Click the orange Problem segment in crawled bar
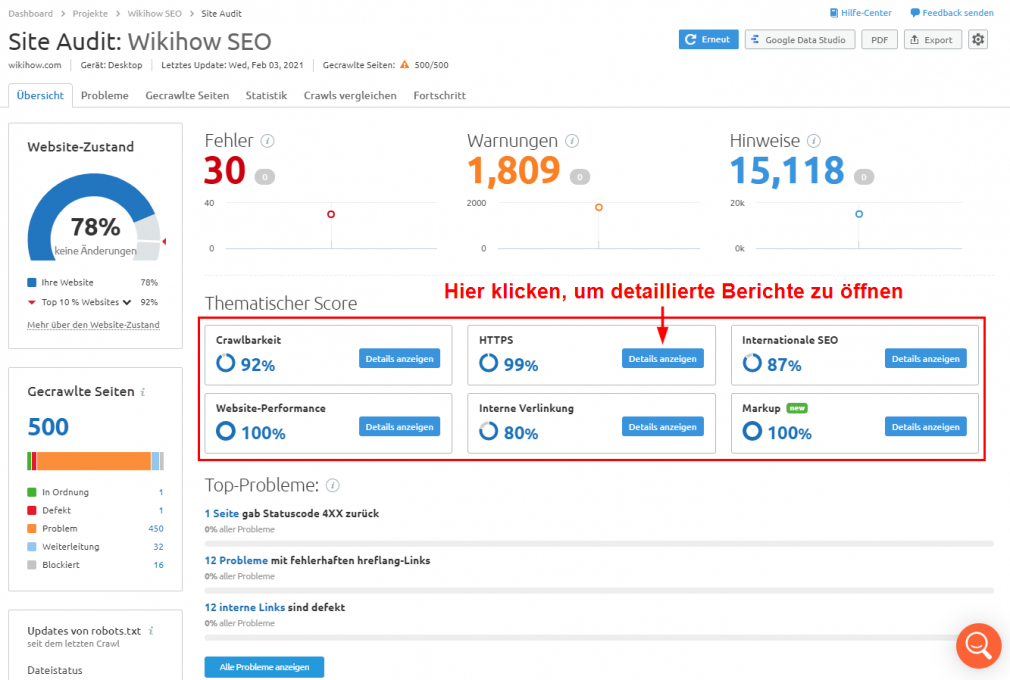Viewport: 1010px width, 680px height. click(x=93, y=461)
